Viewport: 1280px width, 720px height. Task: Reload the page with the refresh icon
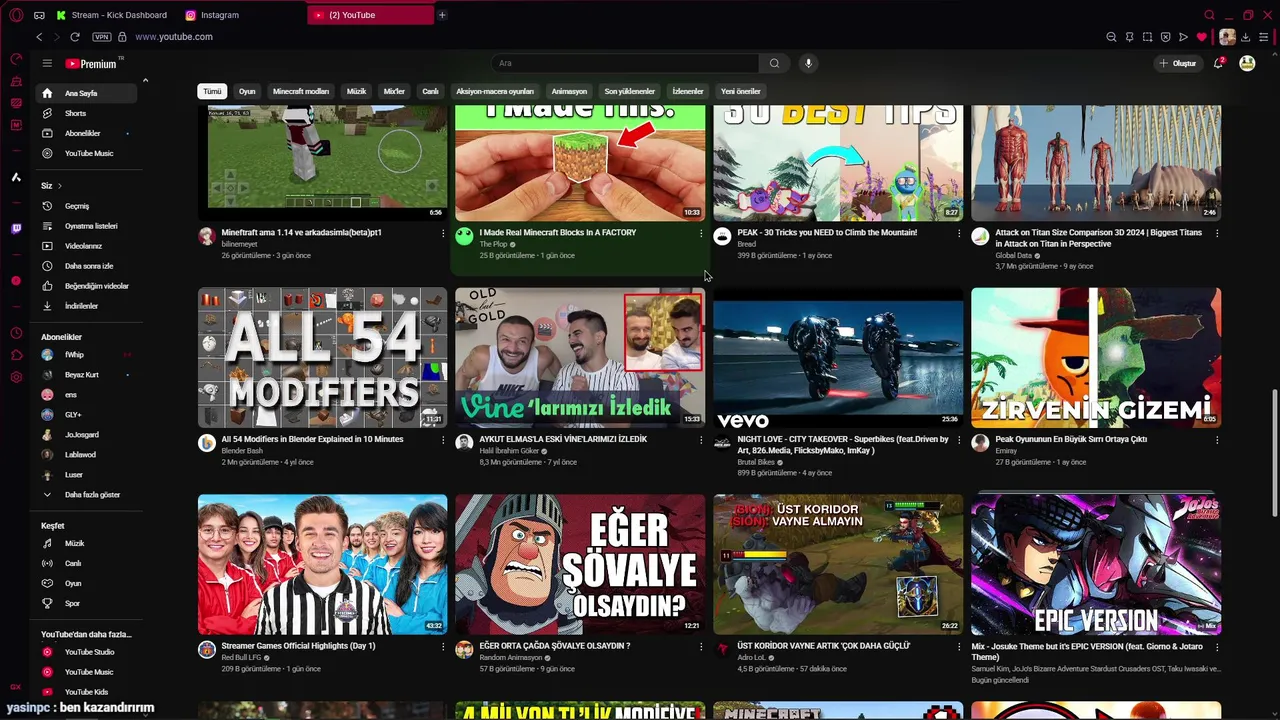click(75, 37)
